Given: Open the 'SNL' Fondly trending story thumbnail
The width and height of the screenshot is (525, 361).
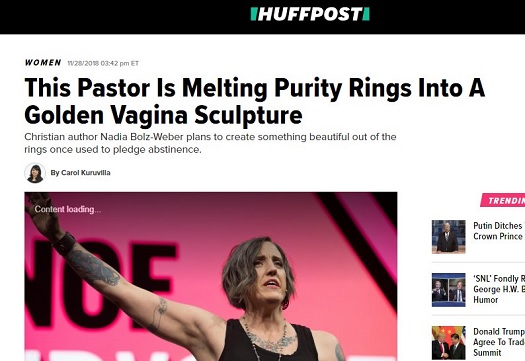Looking at the screenshot, I should [448, 290].
